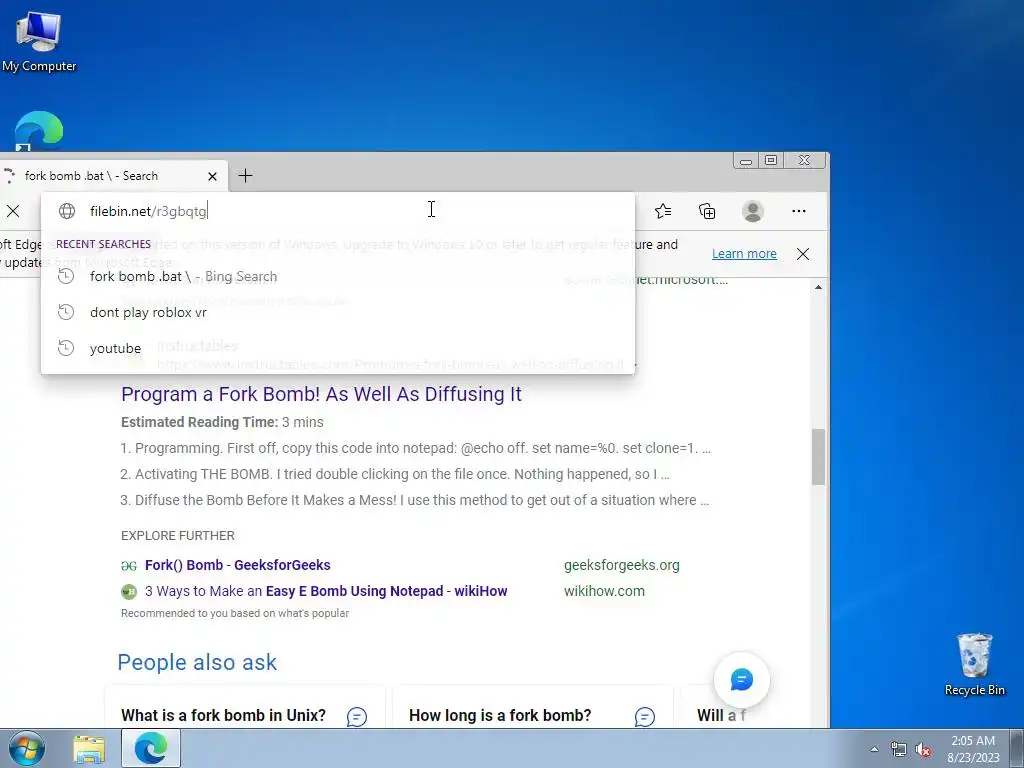Screen dimensions: 1024x768
Task: Click chat icon on 'What is a fork bomb in Unix?'
Action: [357, 716]
